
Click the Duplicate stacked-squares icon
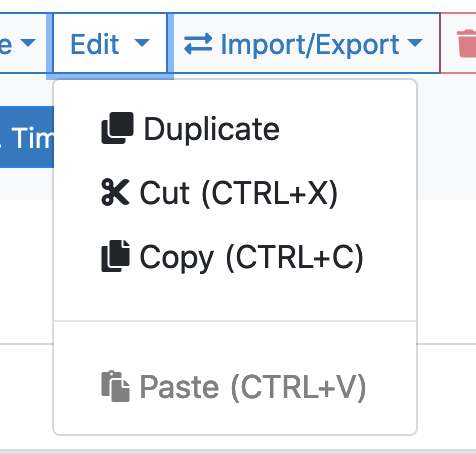pos(117,128)
